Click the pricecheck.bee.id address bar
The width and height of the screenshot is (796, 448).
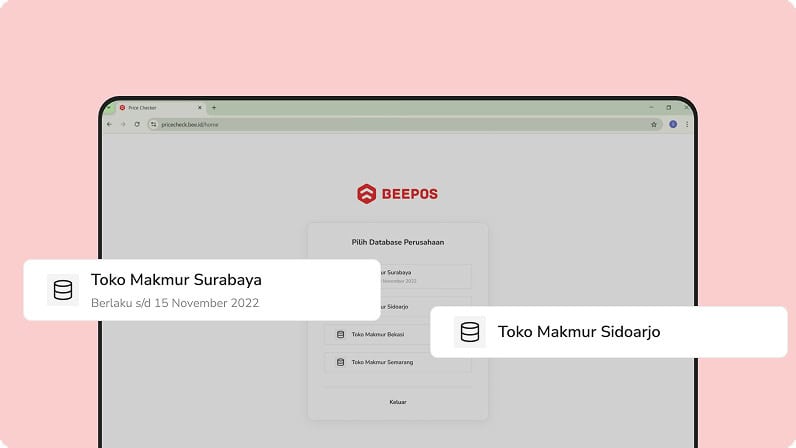pos(405,124)
